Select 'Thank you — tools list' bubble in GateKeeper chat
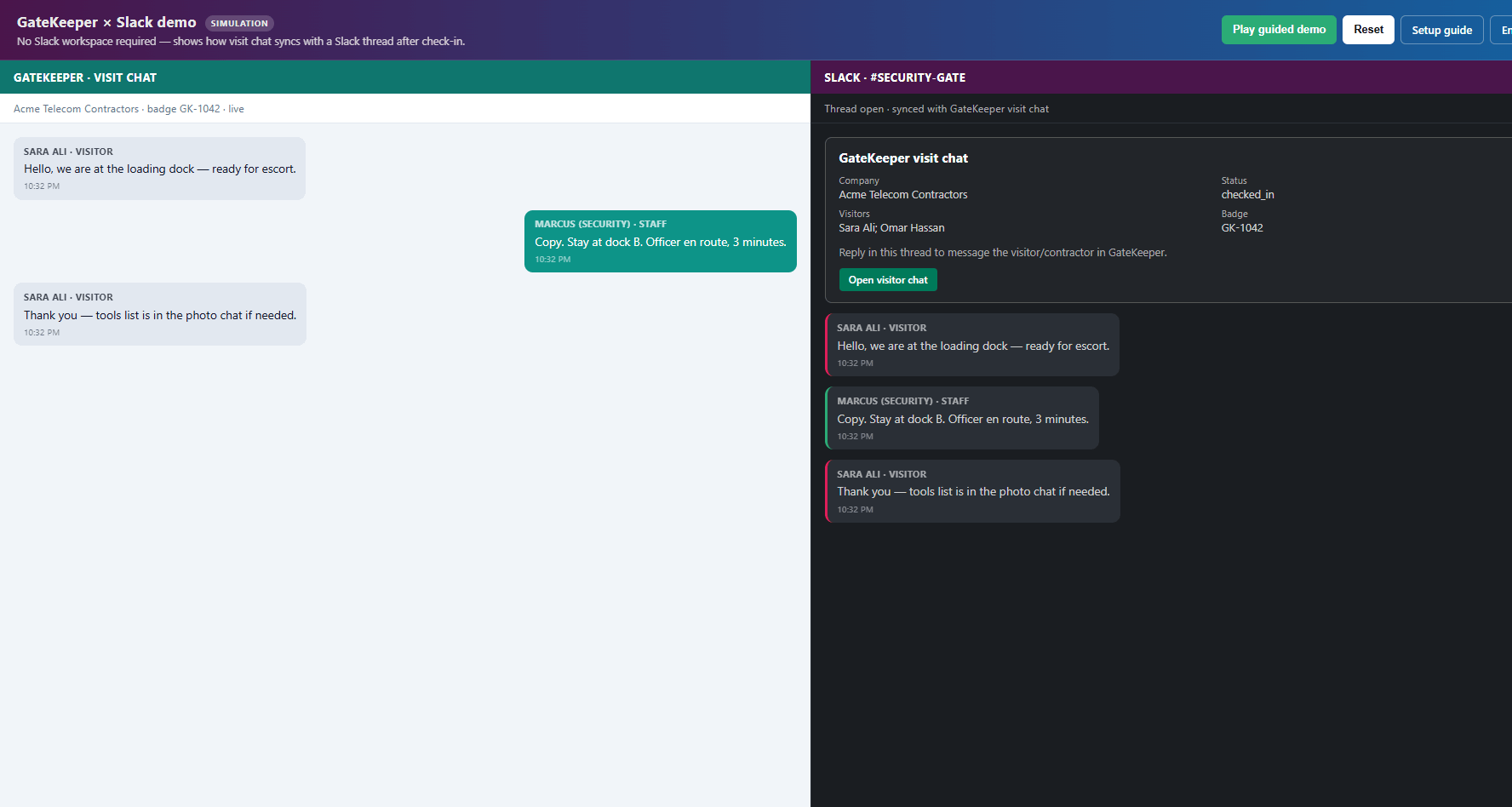Screen dimensions: 1512x807 pyautogui.click(x=160, y=314)
